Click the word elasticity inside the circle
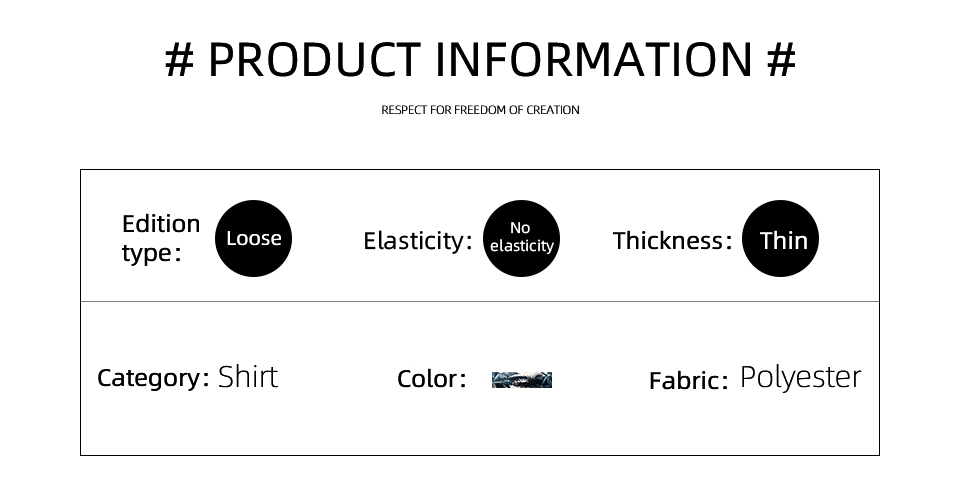Viewport: 960px width, 488px height. pos(522,246)
